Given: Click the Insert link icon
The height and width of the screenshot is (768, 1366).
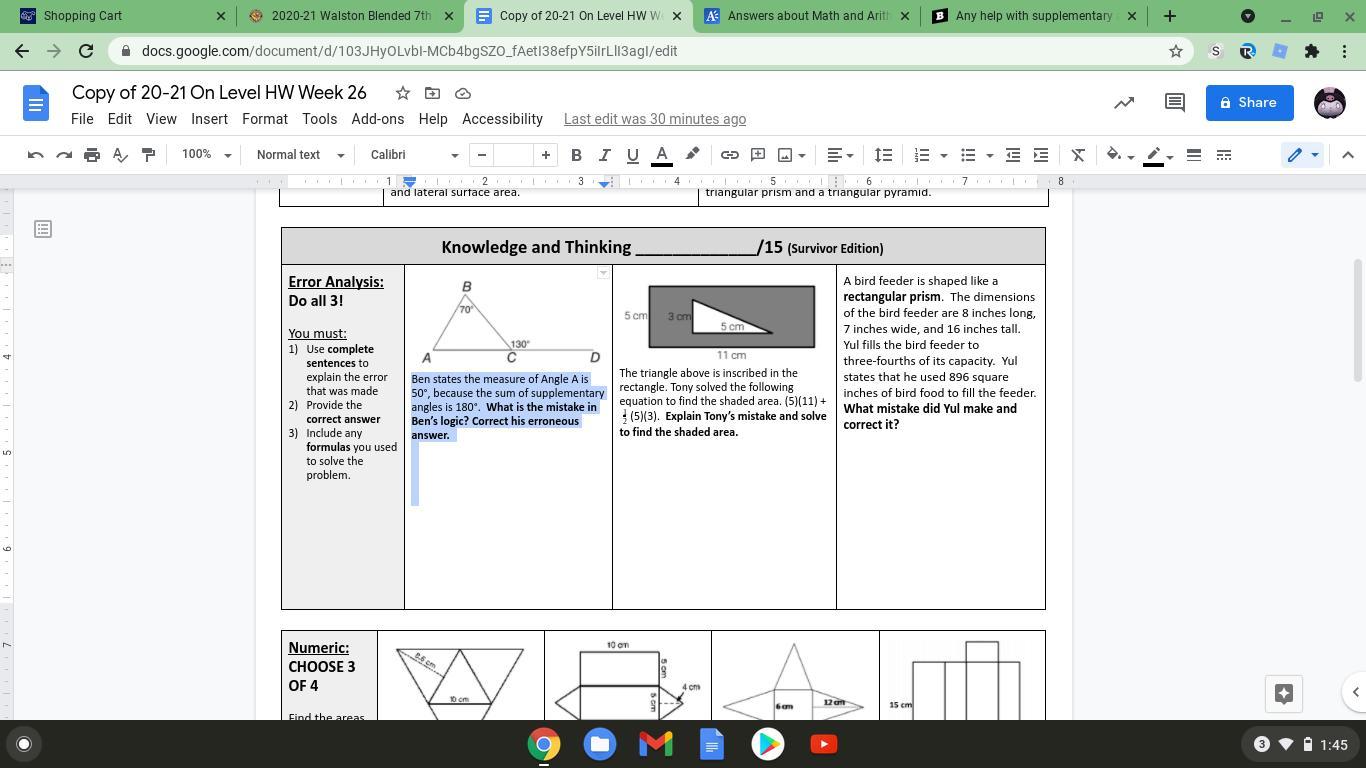Looking at the screenshot, I should pos(730,155).
